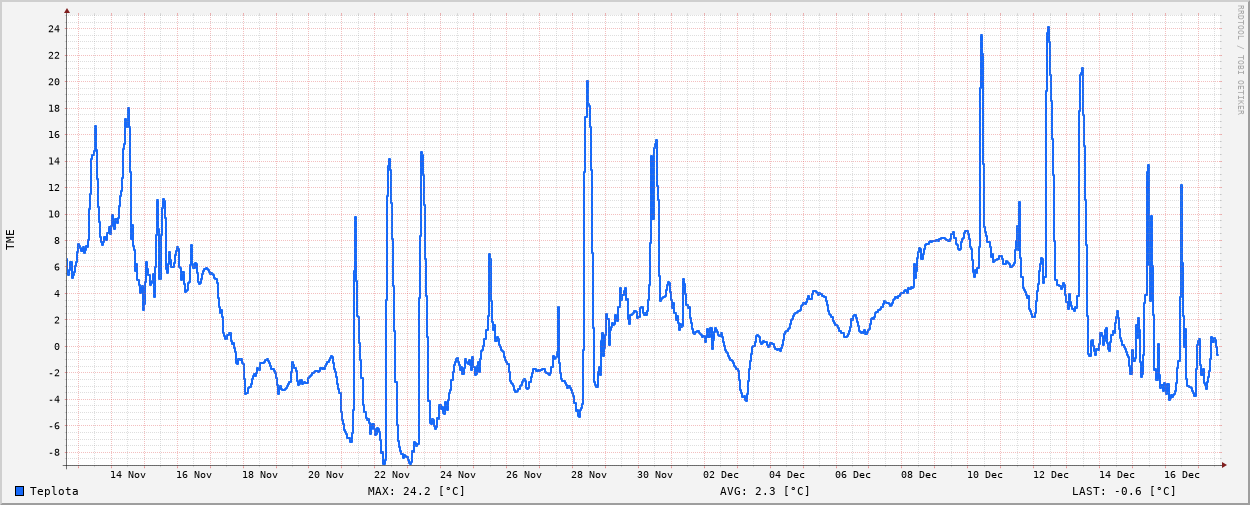Click the -8 value on the y-axis
The image size is (1250, 505).
tap(53, 452)
